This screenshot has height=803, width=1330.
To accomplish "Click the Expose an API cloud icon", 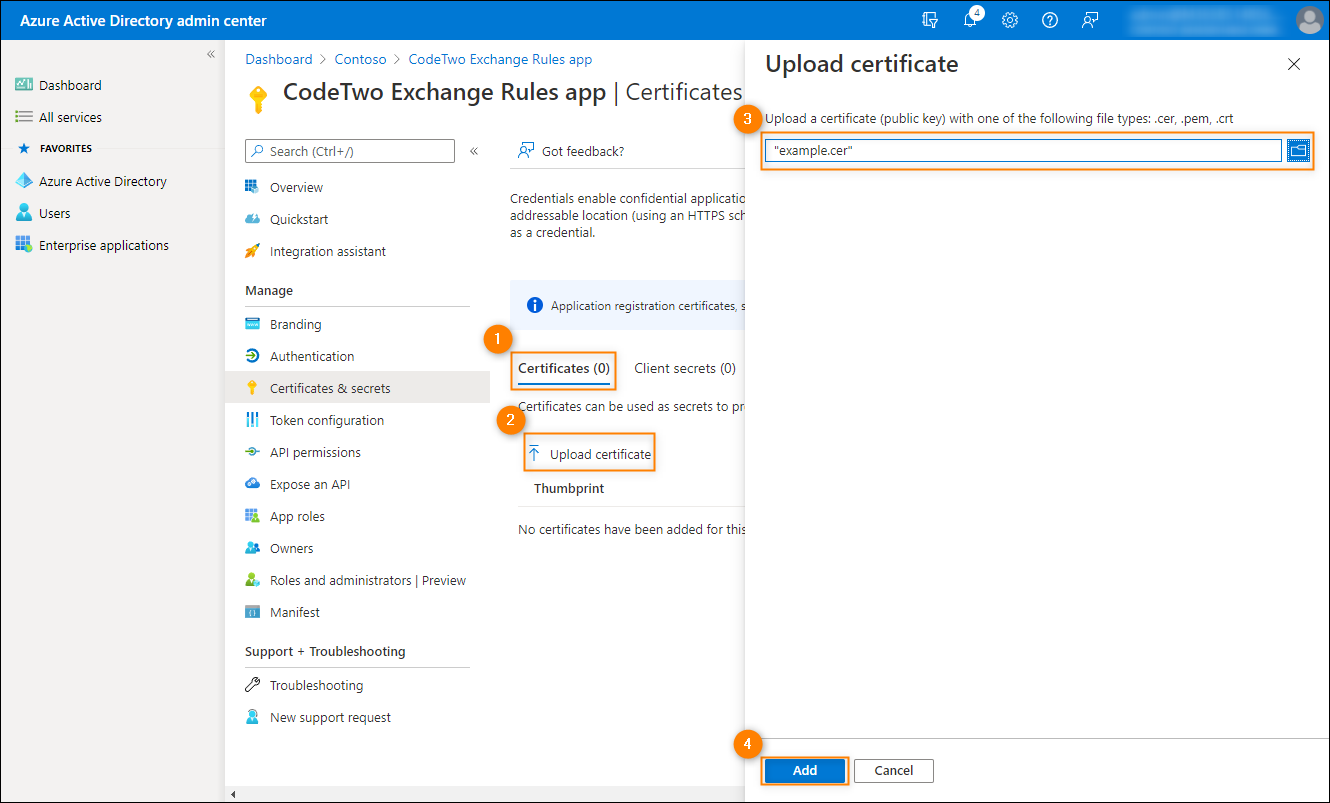I will pyautogui.click(x=252, y=484).
